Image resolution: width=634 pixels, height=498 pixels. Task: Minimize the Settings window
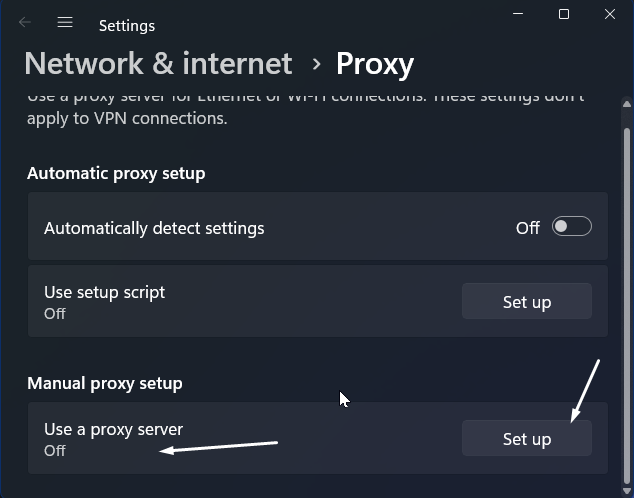coord(518,14)
